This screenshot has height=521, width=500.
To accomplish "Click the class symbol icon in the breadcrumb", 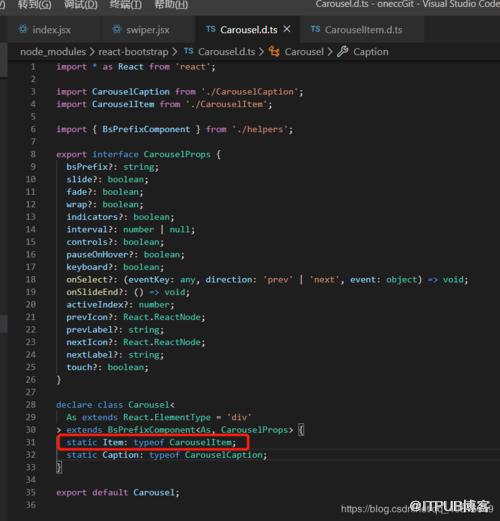I will tap(274, 52).
